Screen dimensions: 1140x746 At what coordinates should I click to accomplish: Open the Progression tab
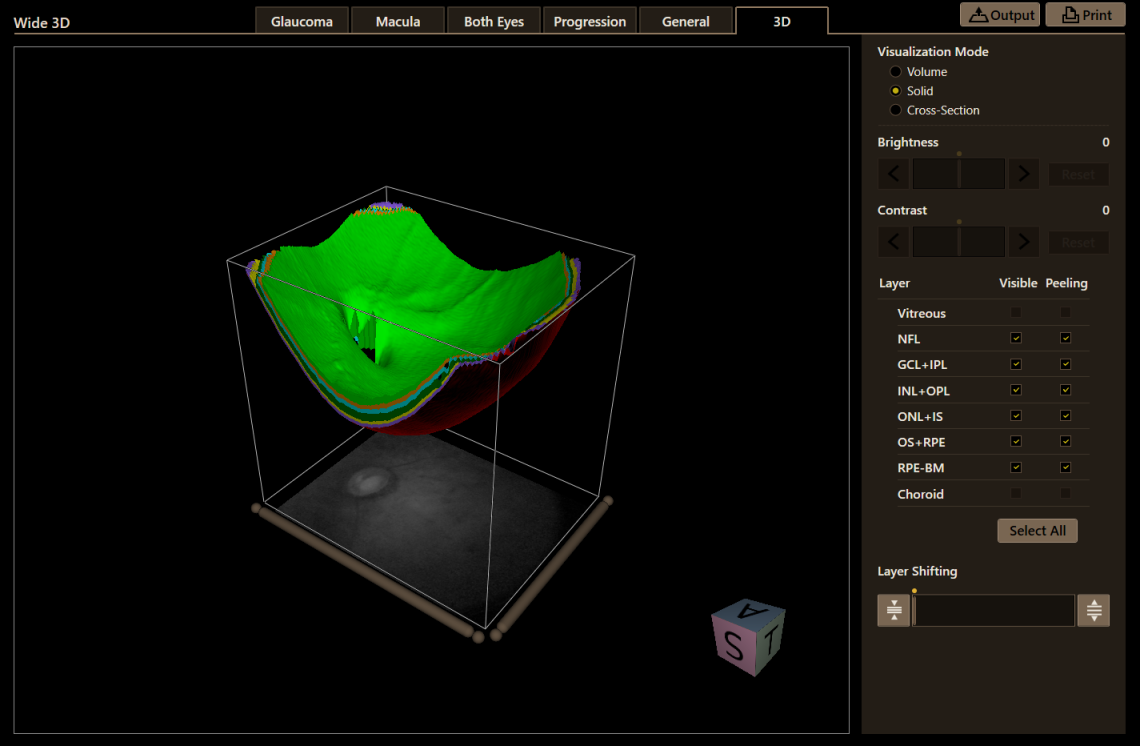pos(589,21)
